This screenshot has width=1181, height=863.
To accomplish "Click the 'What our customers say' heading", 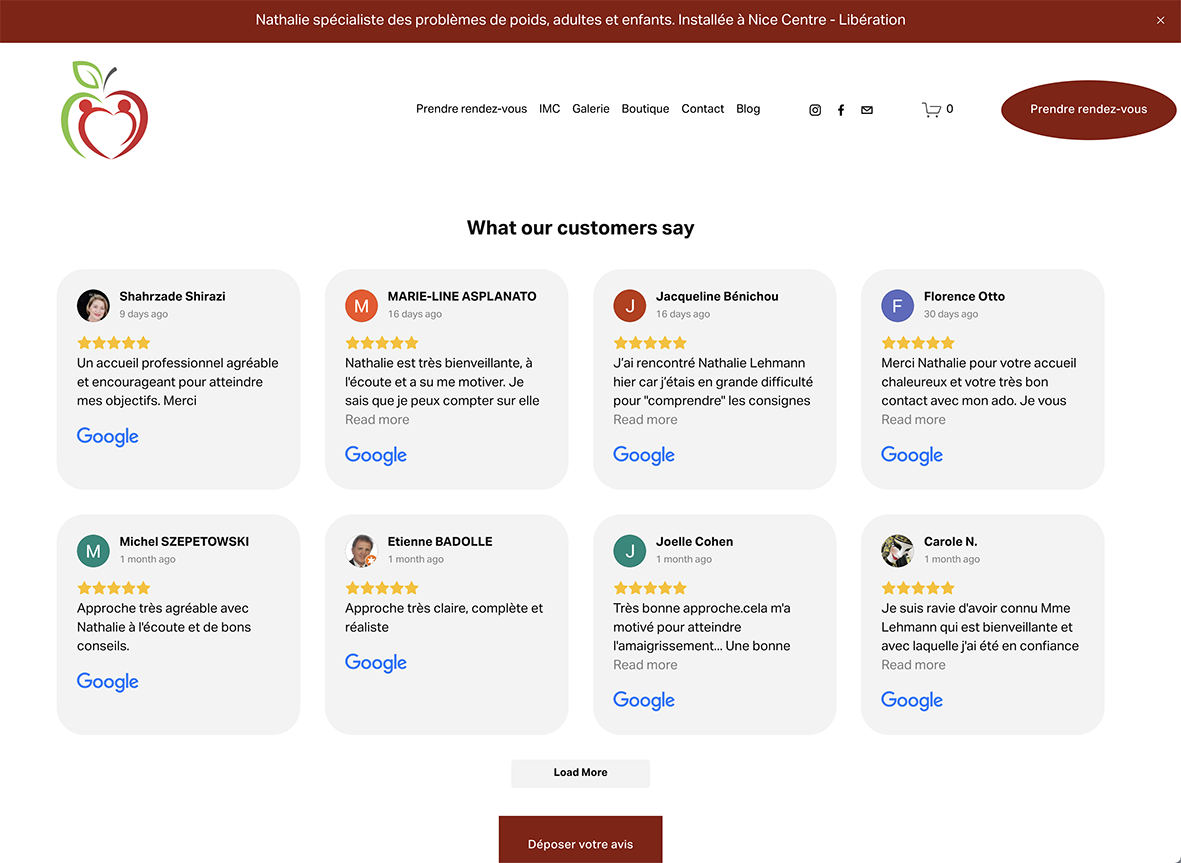I will (581, 228).
